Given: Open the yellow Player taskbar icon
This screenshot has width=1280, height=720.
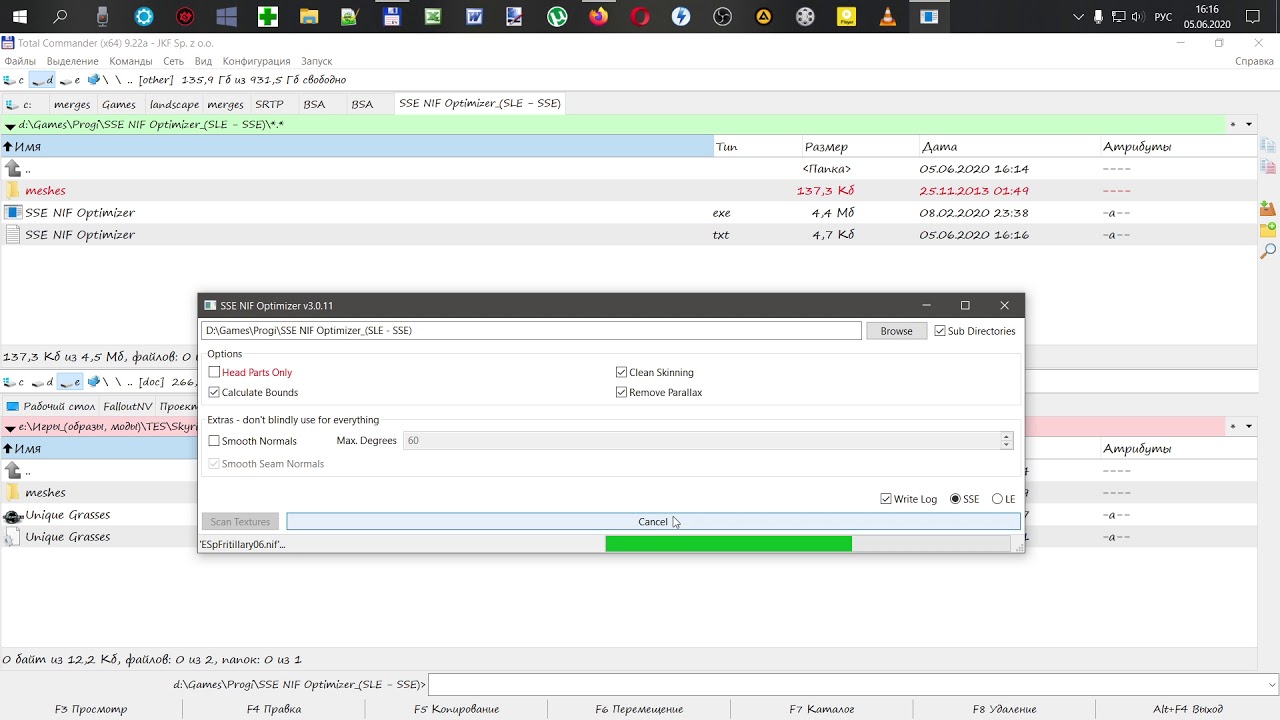Looking at the screenshot, I should pyautogui.click(x=846, y=17).
